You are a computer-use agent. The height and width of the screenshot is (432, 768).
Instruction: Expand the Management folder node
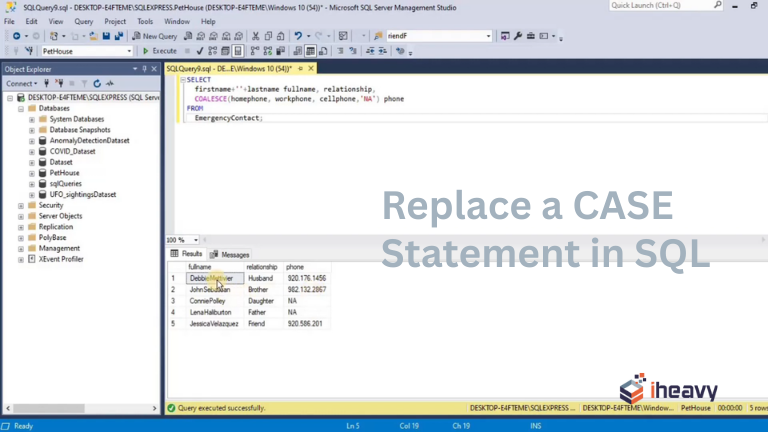pyautogui.click(x=21, y=249)
